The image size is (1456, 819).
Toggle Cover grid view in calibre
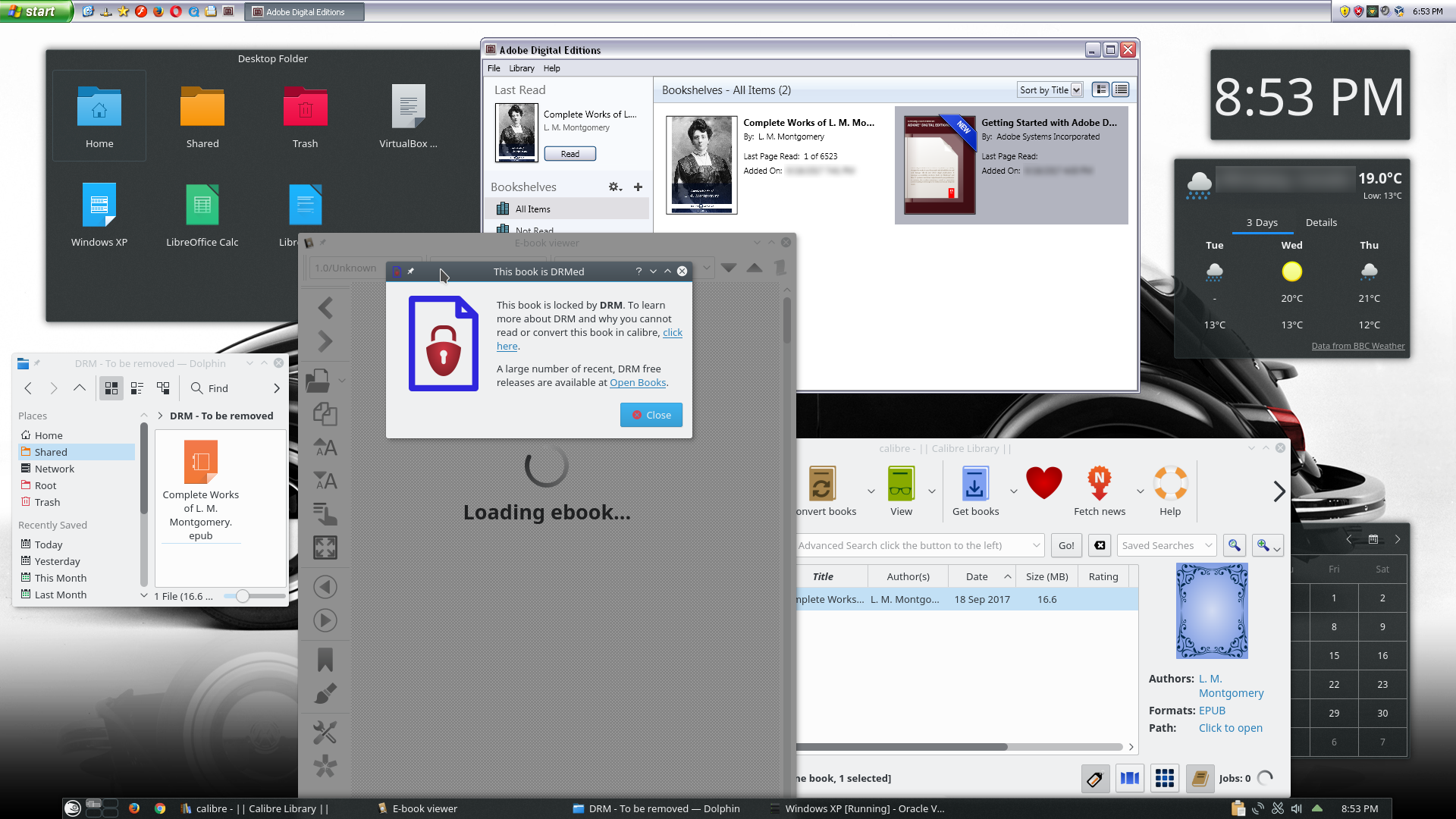[1165, 778]
